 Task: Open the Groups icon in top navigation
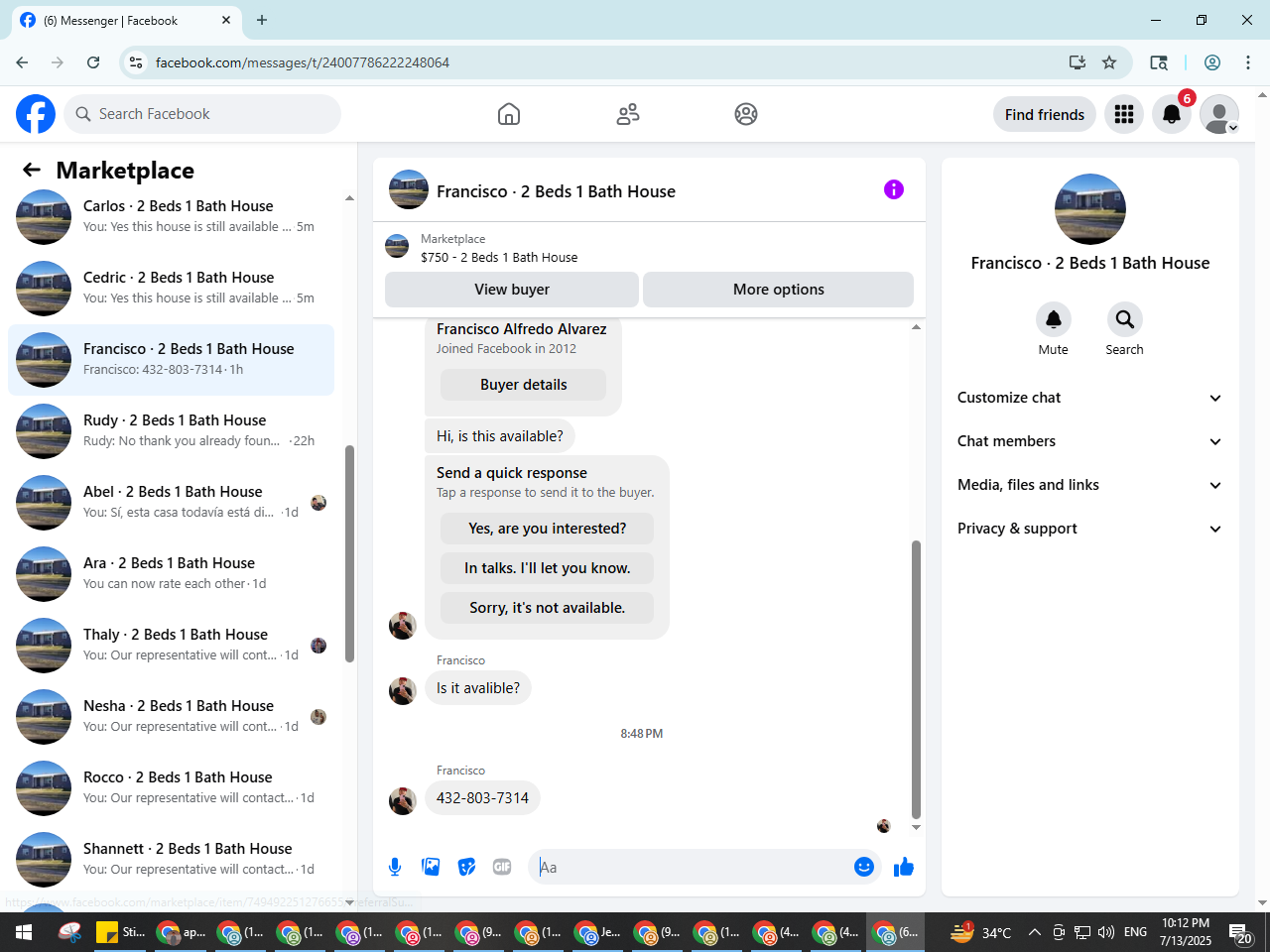pyautogui.click(x=746, y=114)
